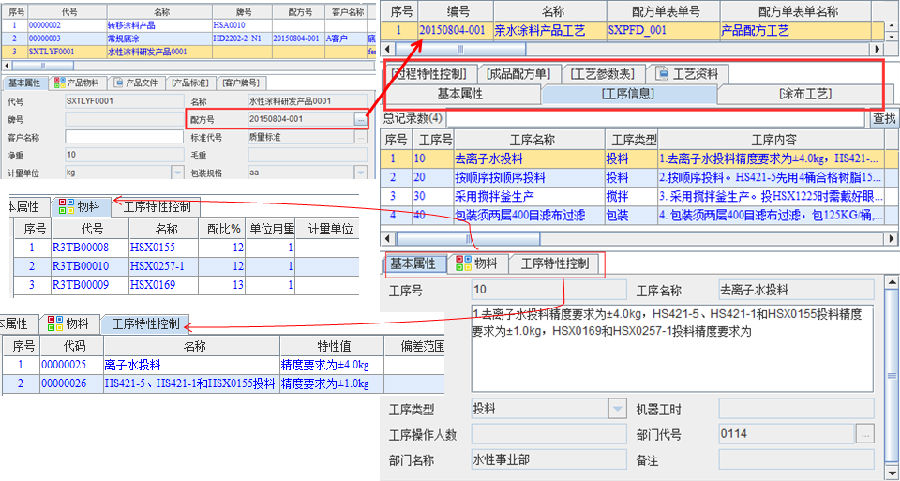The image size is (900, 481).
Task: Click the 客户名称 input field
Action: point(121,137)
